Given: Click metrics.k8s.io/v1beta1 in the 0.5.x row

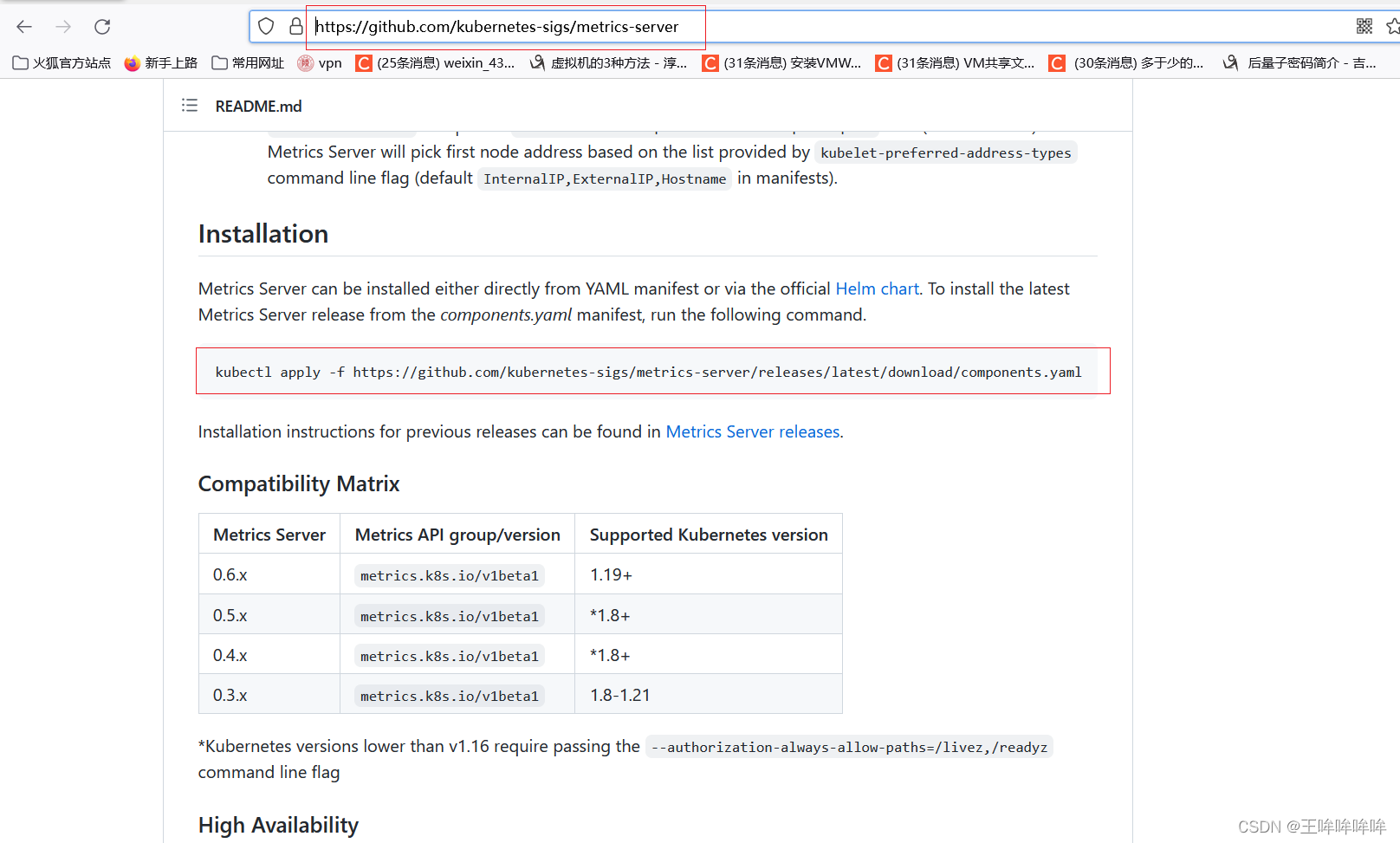Looking at the screenshot, I should 450,616.
